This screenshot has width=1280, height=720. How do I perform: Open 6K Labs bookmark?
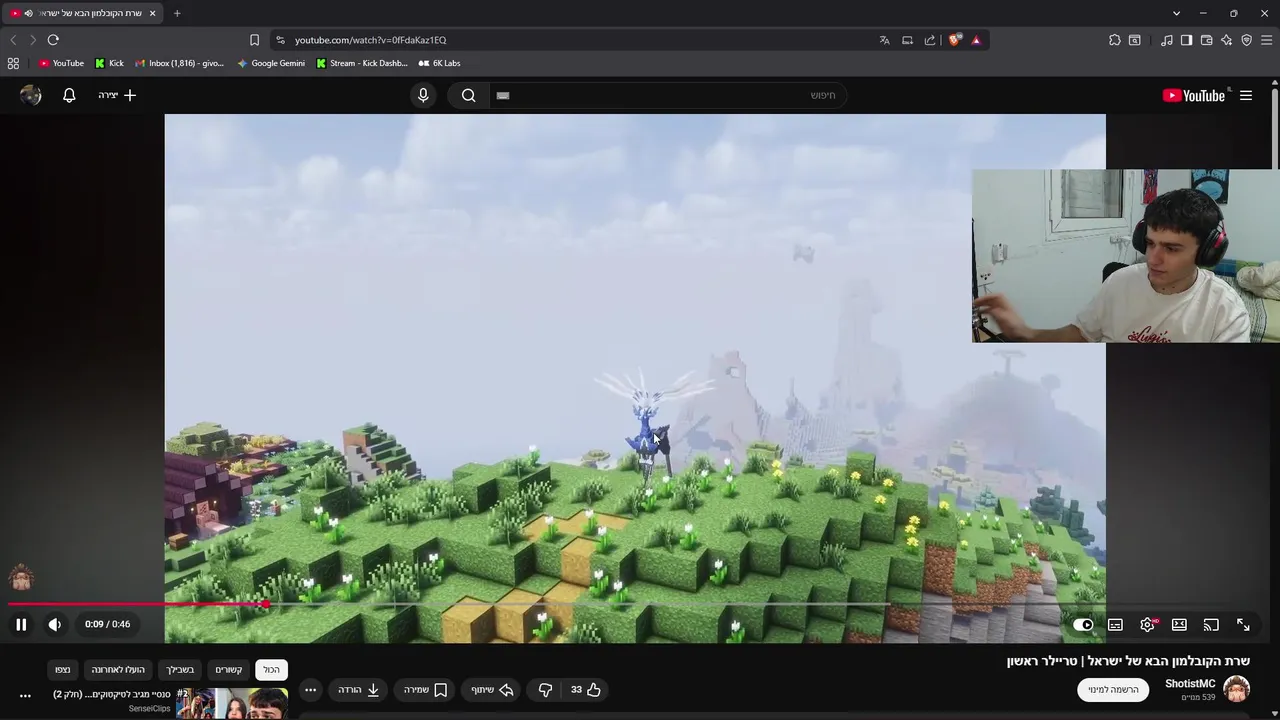(439, 63)
